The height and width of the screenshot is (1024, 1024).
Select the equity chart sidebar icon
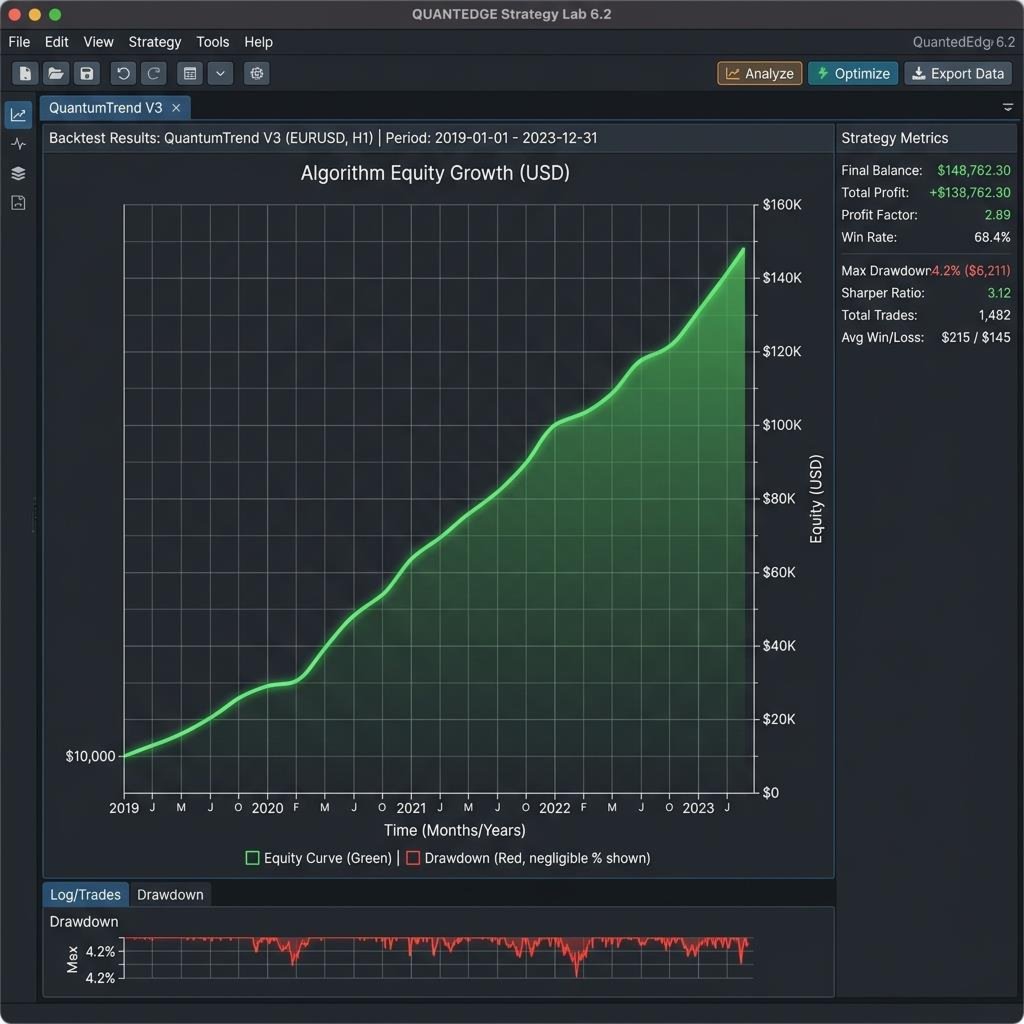18,115
